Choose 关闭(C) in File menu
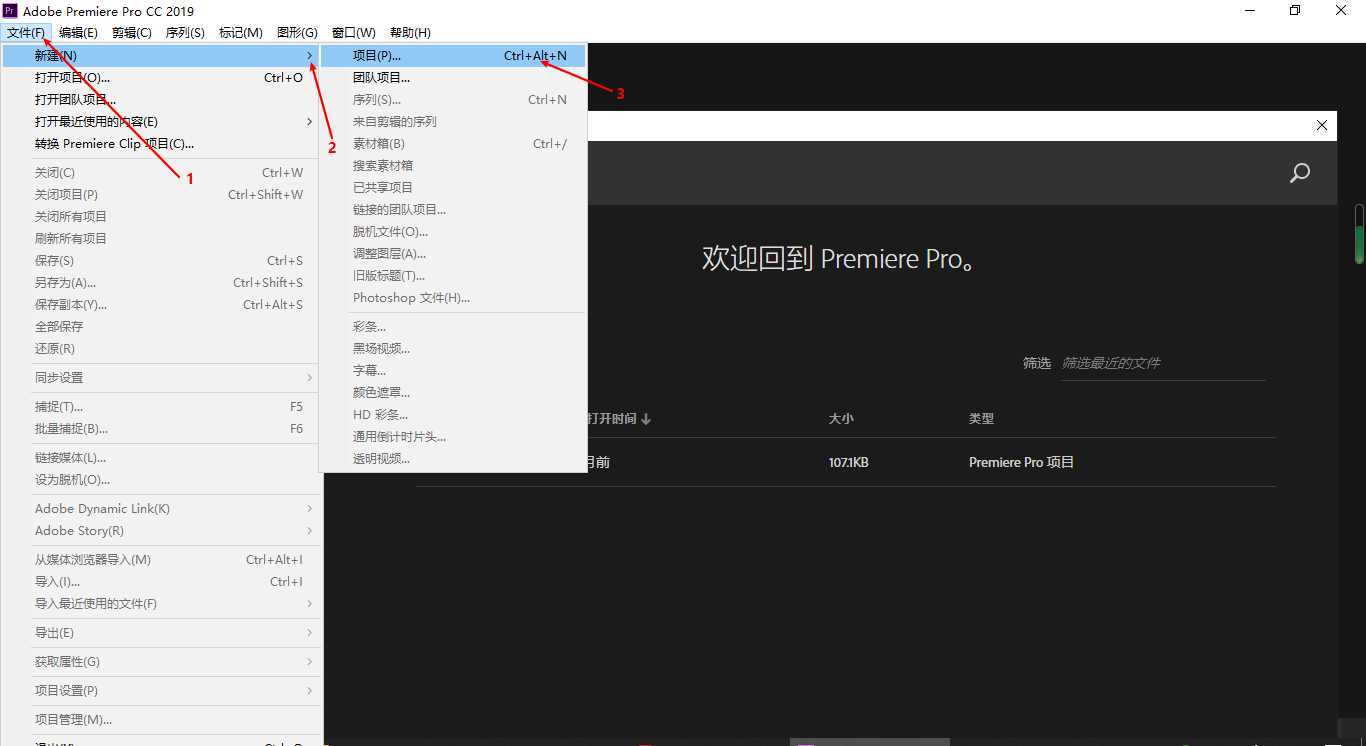1366x746 pixels. tap(161, 172)
